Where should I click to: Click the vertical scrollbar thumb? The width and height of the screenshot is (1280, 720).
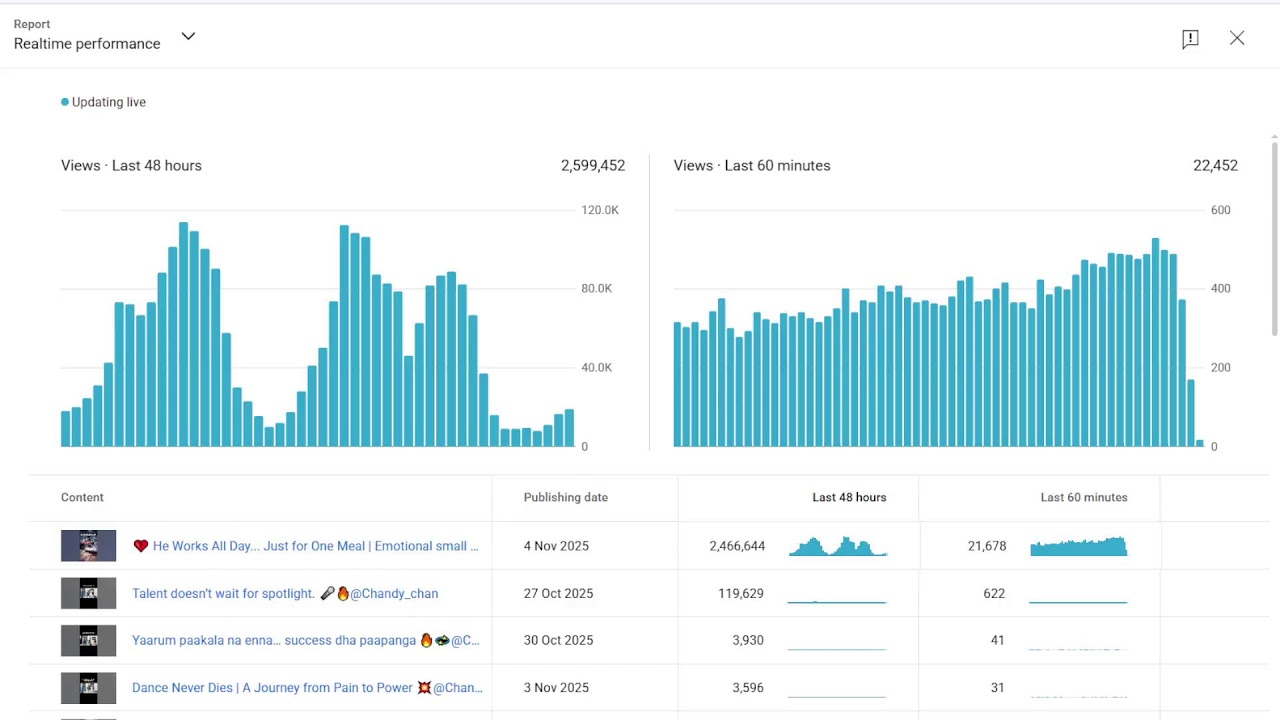click(1274, 238)
